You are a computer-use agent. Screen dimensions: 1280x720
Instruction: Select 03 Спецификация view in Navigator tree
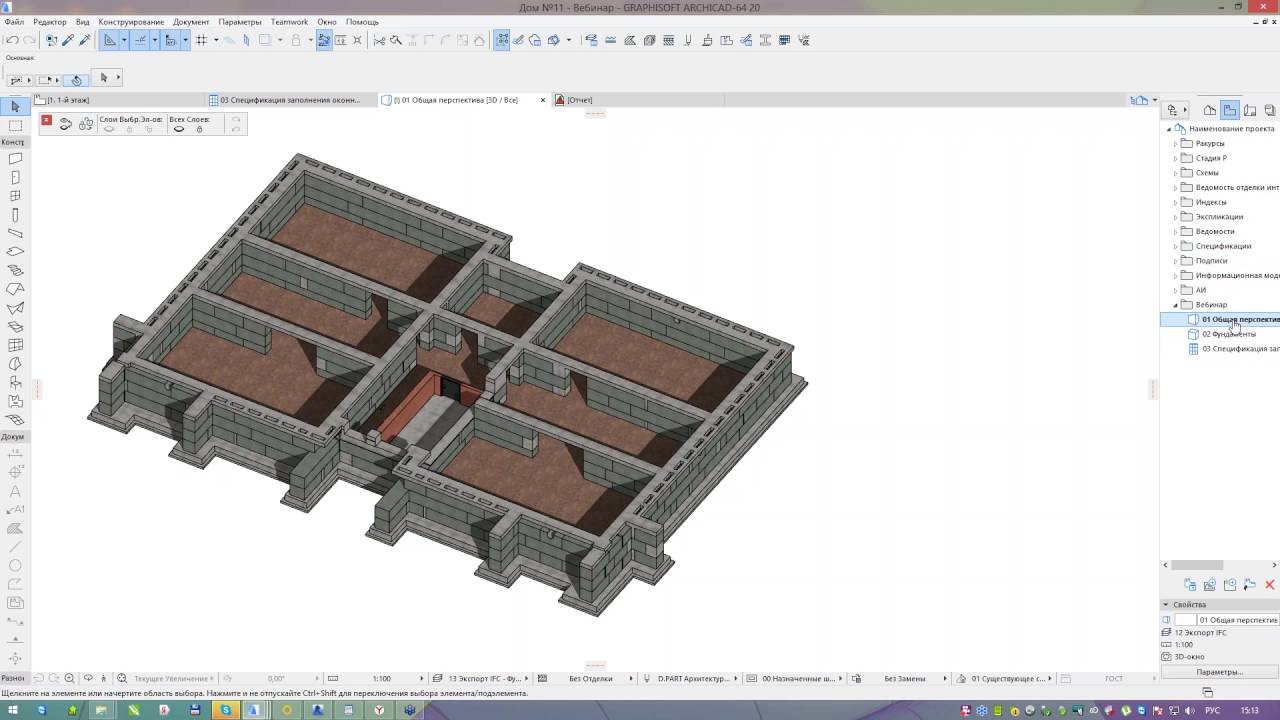[1233, 349]
